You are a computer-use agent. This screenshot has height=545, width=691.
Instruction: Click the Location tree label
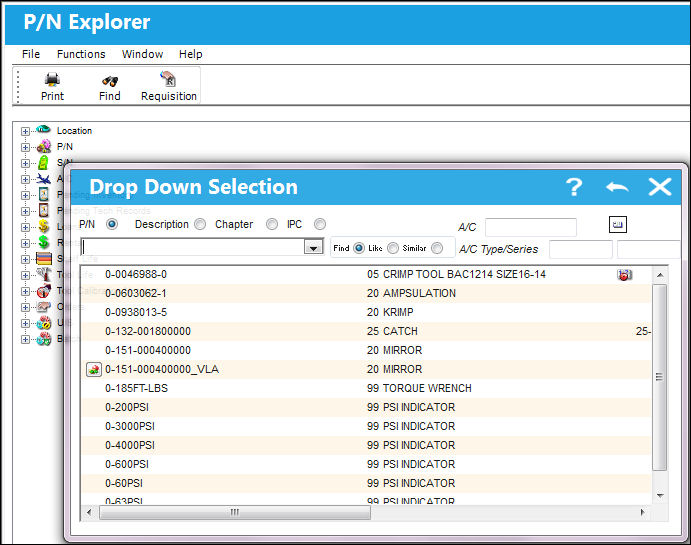(74, 131)
